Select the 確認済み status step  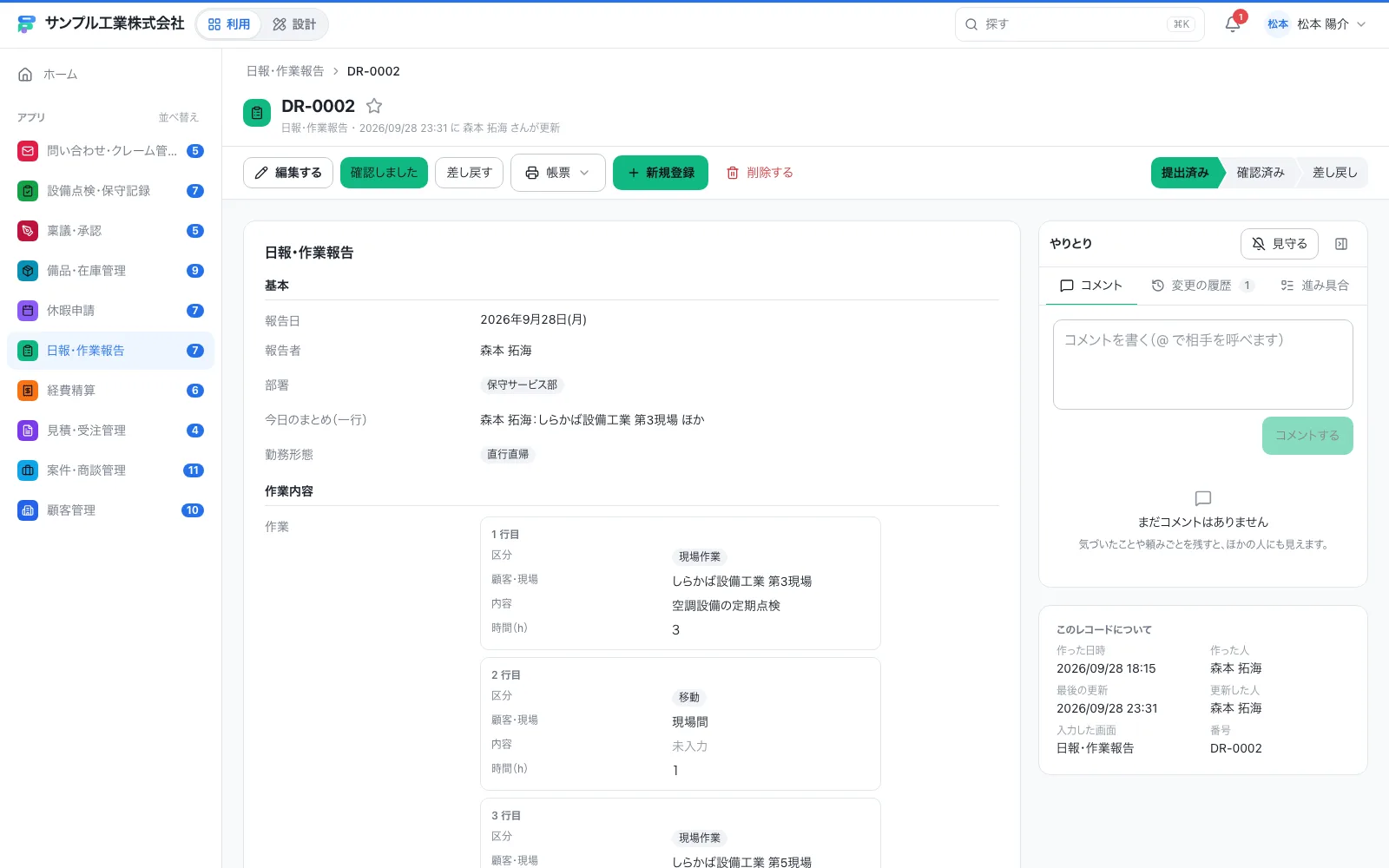point(1261,173)
